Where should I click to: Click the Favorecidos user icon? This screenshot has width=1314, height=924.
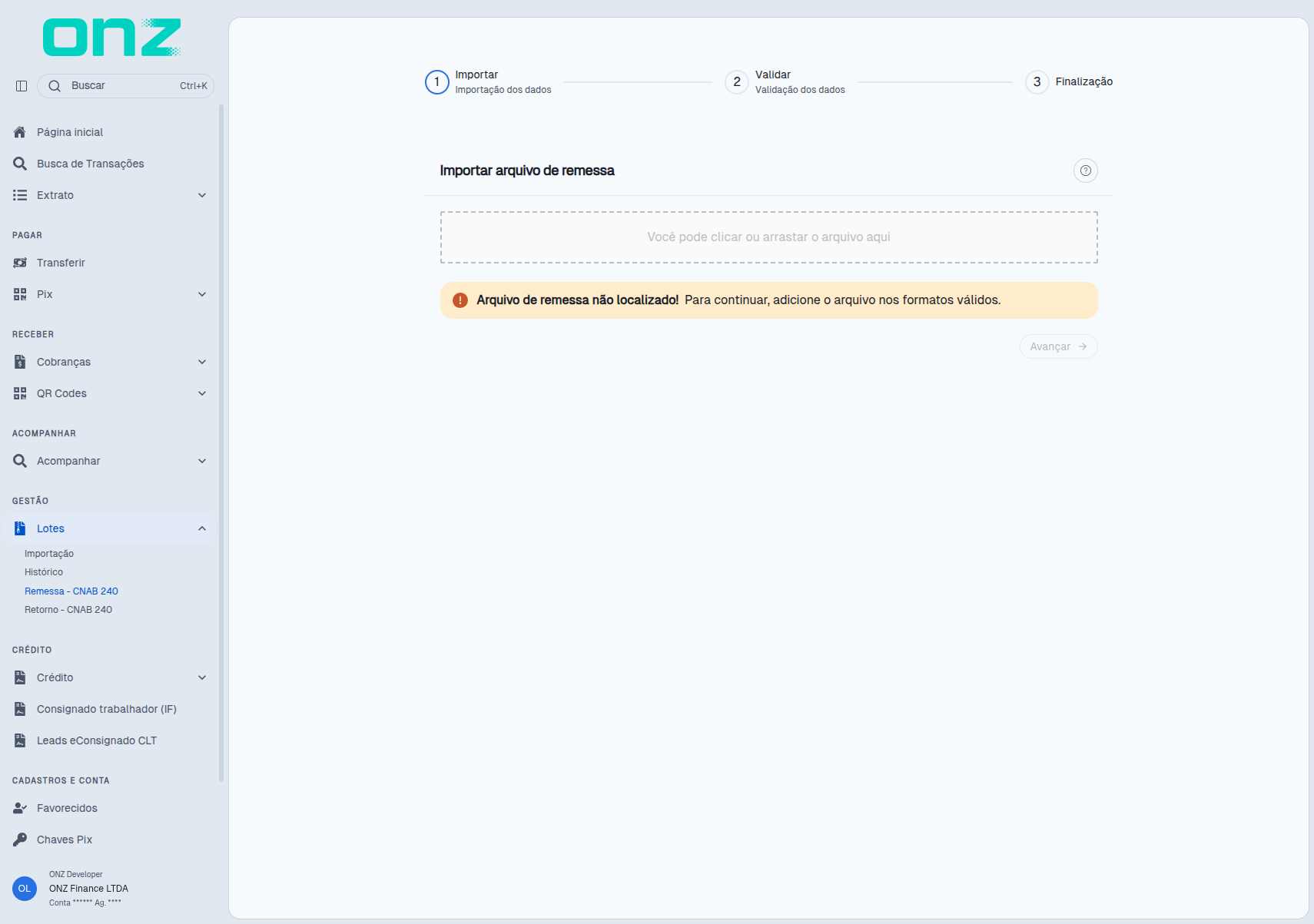[x=20, y=808]
